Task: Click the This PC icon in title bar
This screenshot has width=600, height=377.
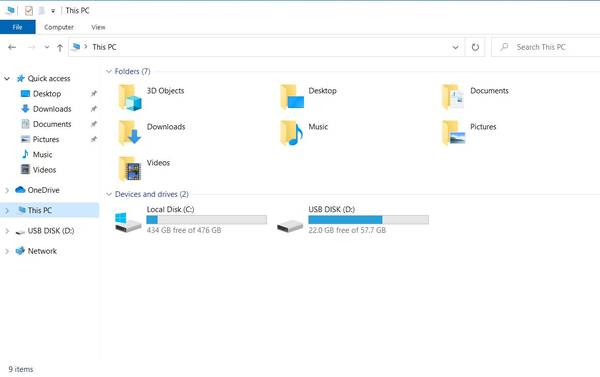Action: (10, 10)
